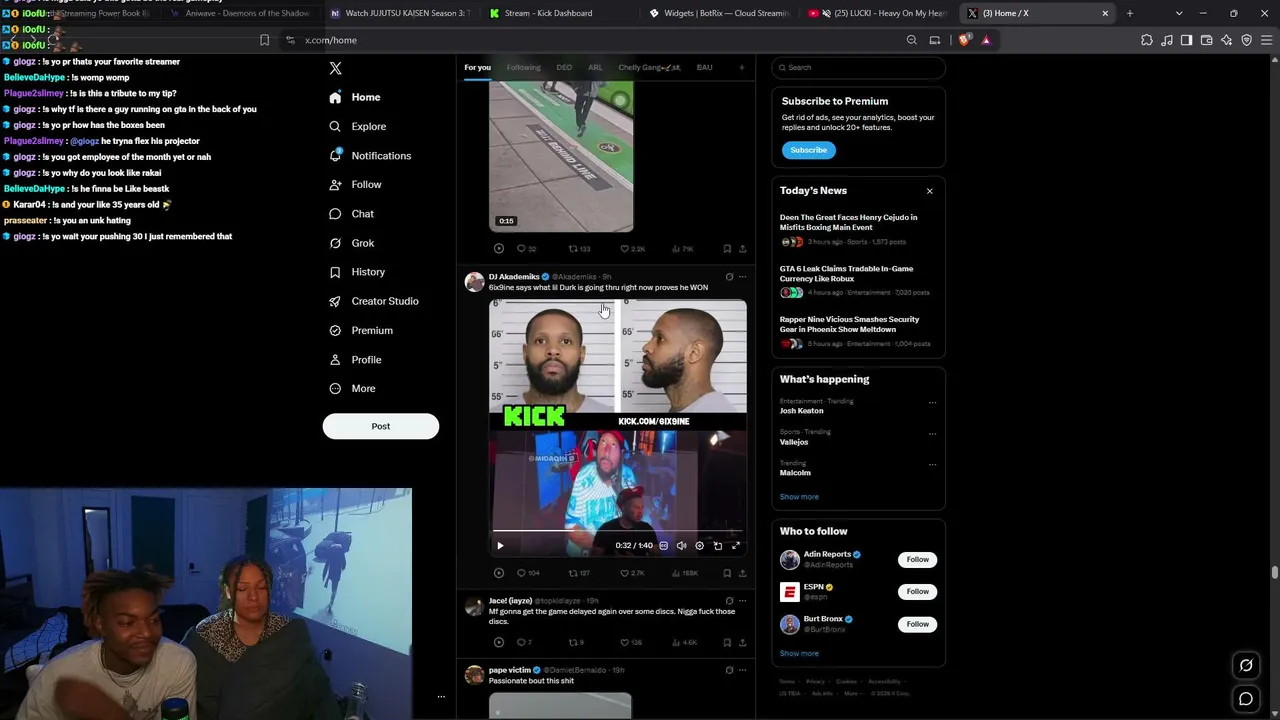Open History in the X sidebar

pyautogui.click(x=357, y=272)
